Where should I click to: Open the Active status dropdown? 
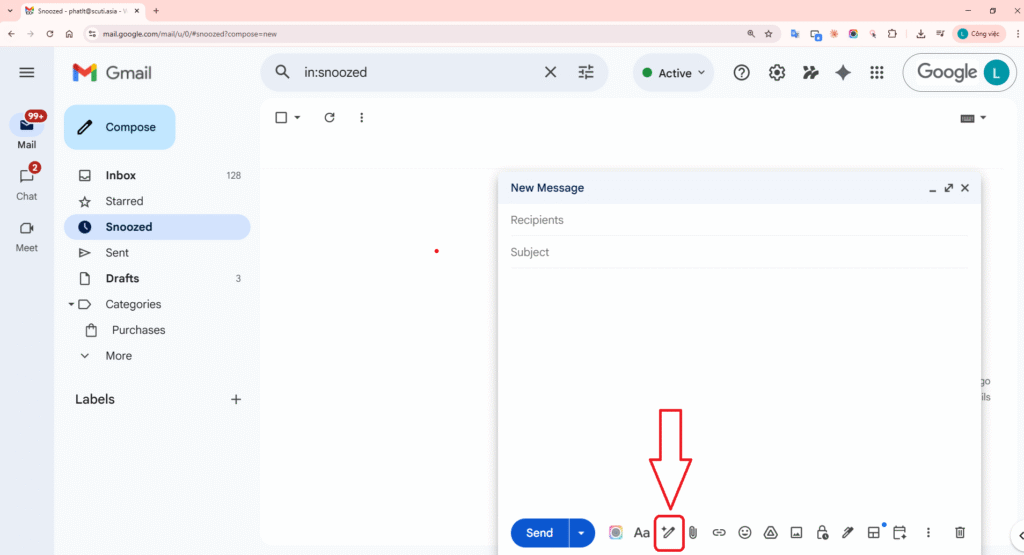click(x=674, y=73)
